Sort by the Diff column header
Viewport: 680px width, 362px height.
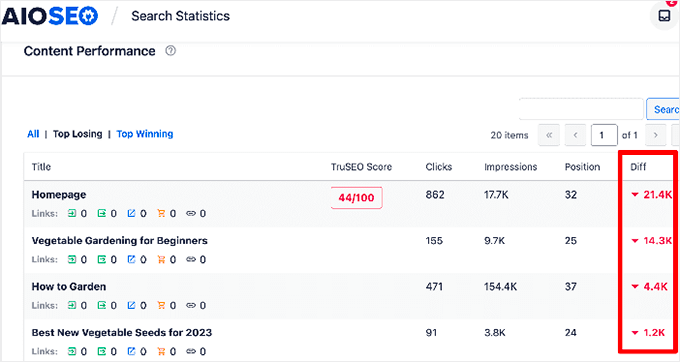(x=638, y=167)
